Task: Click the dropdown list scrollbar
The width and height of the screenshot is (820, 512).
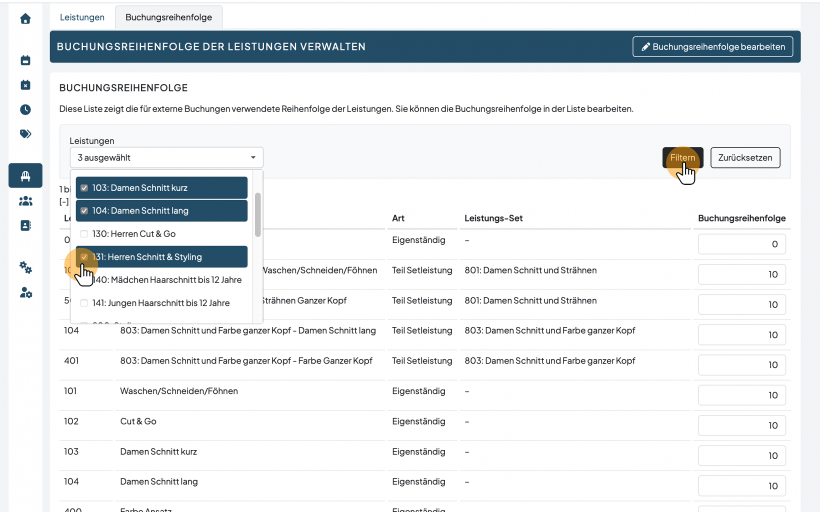Action: (257, 214)
